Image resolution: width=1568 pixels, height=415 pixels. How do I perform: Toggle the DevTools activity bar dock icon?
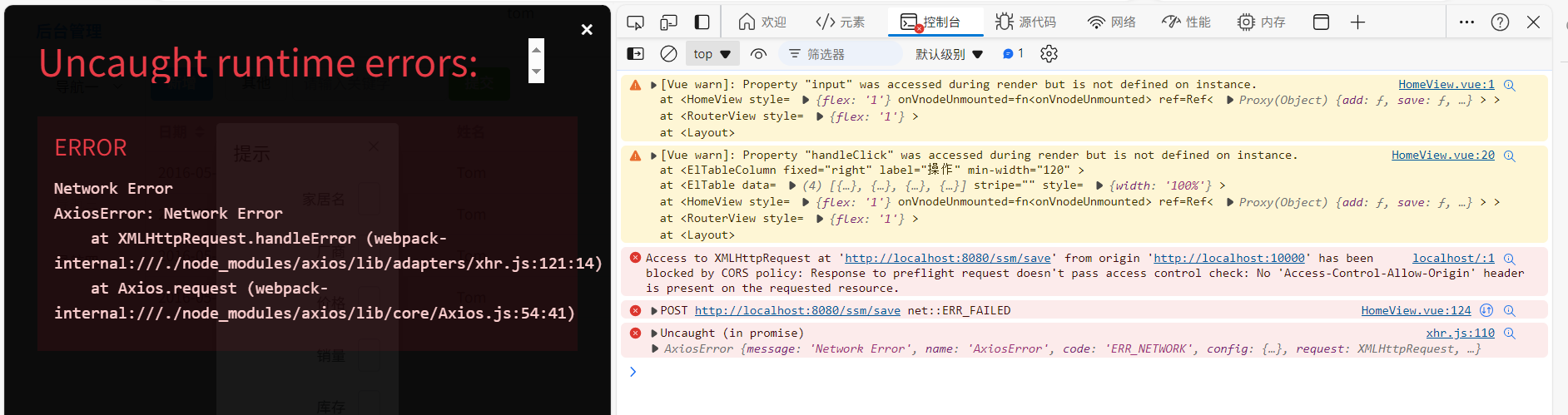coord(702,22)
